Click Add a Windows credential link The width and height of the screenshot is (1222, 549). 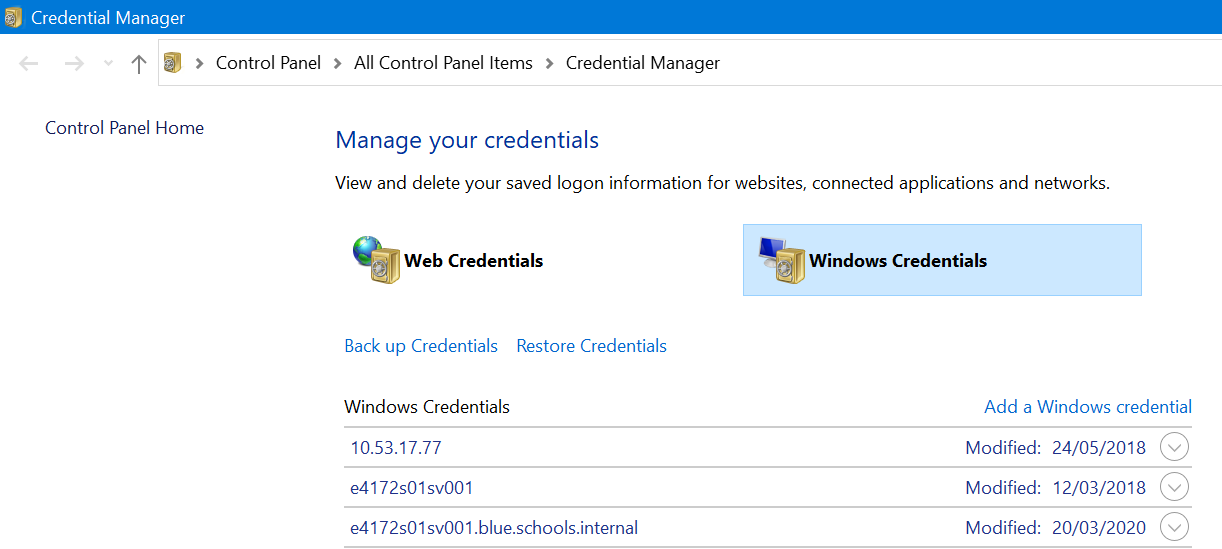(x=1088, y=407)
